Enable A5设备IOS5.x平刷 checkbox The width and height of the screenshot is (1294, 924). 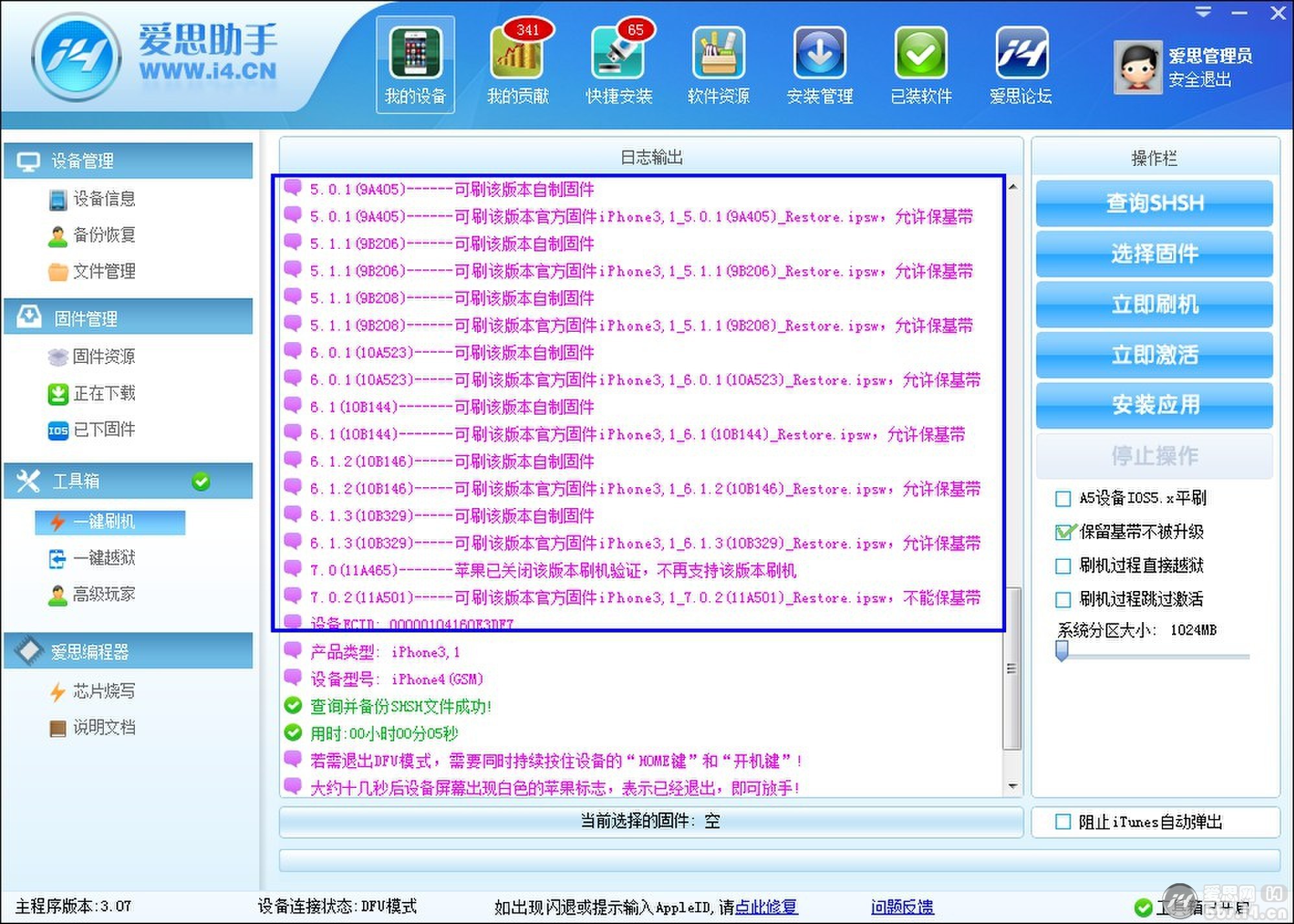point(1063,498)
